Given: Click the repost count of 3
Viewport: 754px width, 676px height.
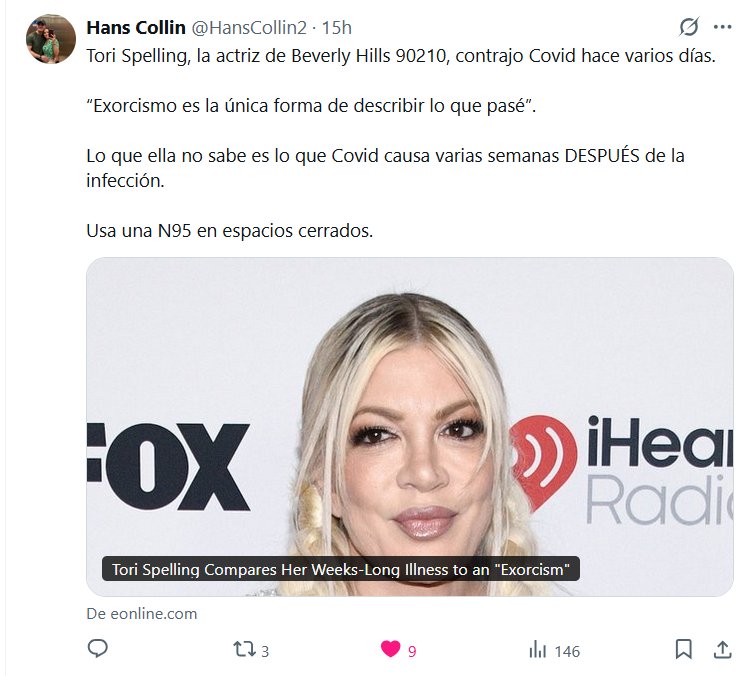Looking at the screenshot, I should click(265, 651).
